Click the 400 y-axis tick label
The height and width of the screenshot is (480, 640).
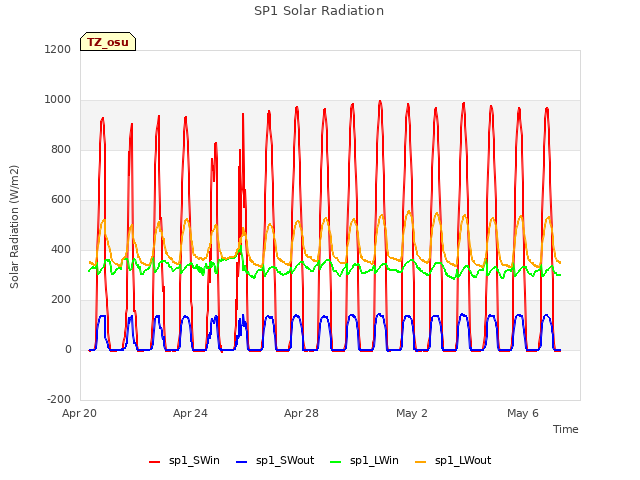(x=61, y=249)
